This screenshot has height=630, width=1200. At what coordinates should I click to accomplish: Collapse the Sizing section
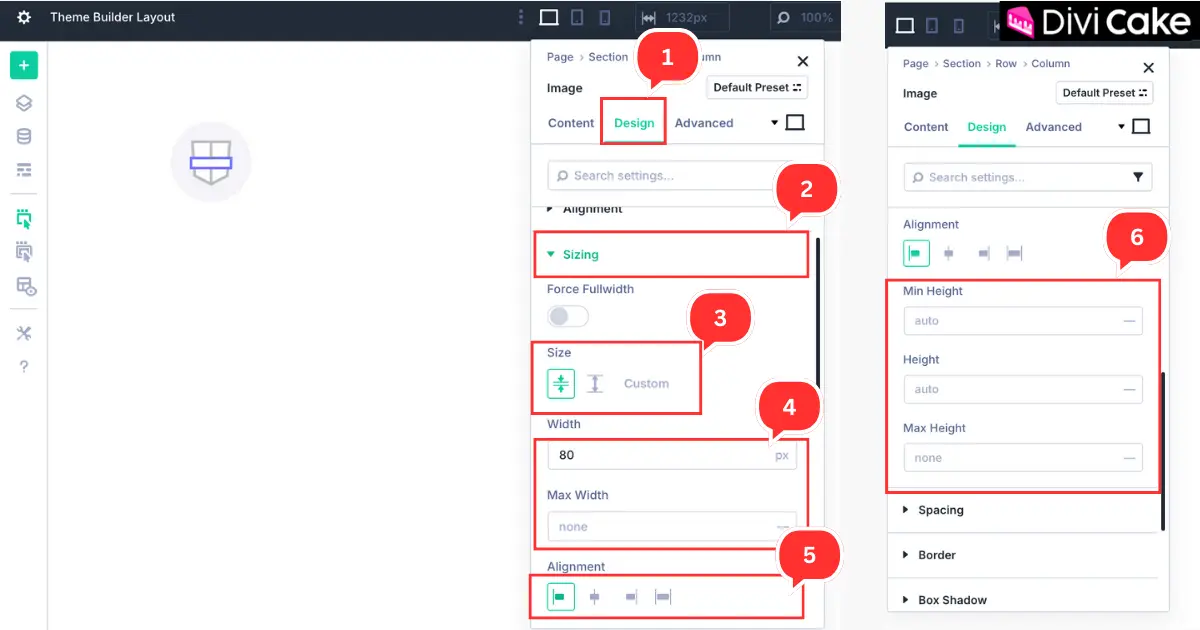tap(671, 254)
